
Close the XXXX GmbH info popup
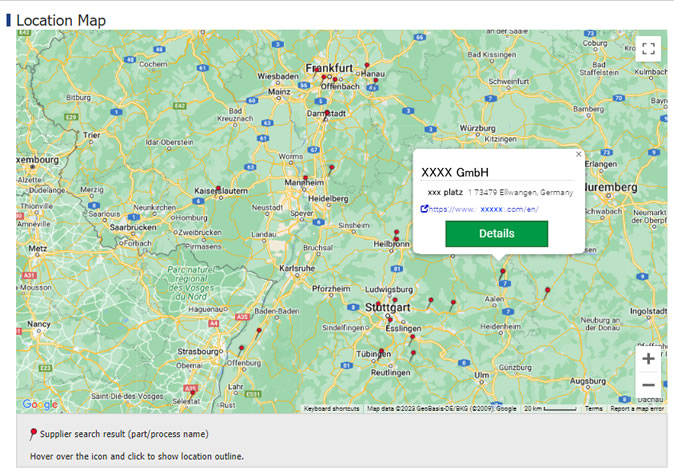[578, 154]
